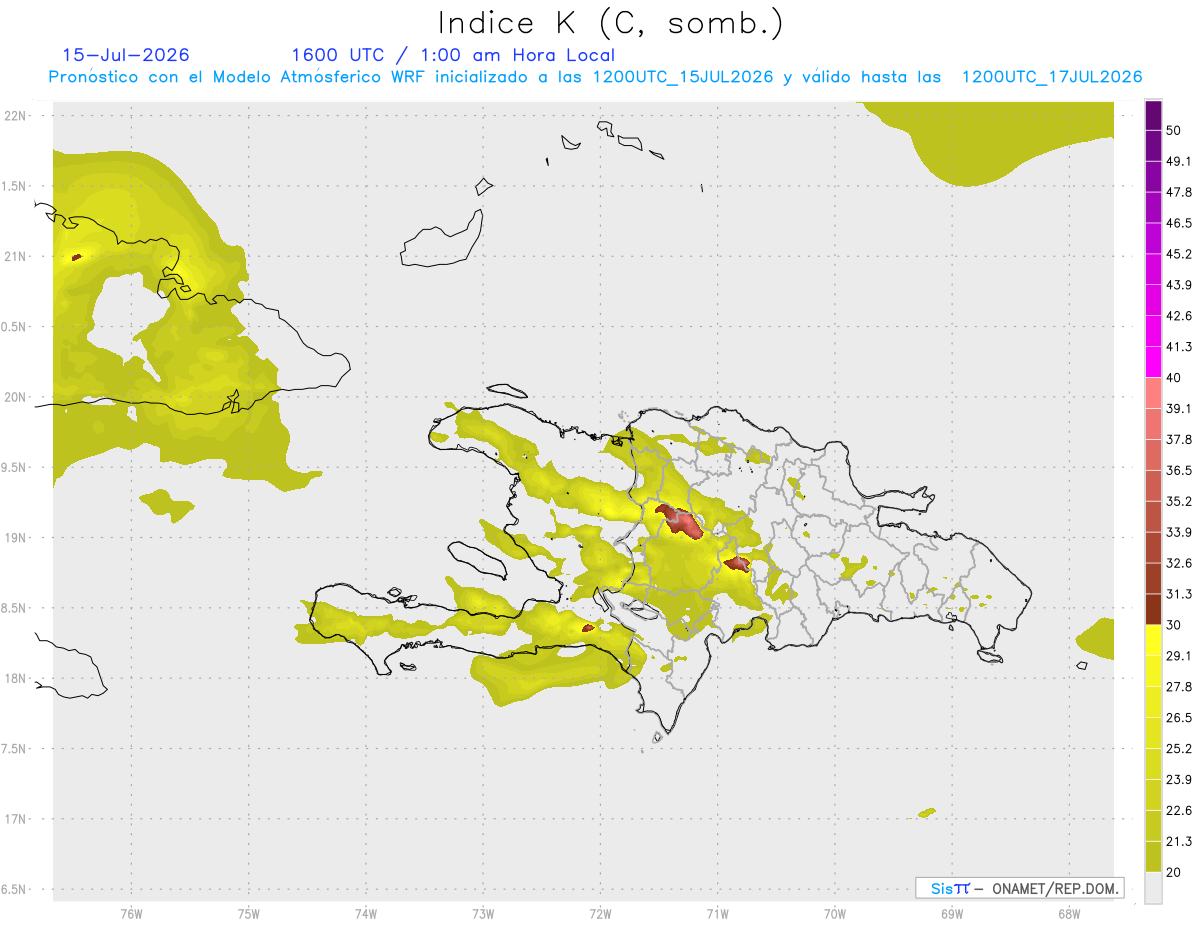Click the colorbar label "47.8"
The height and width of the screenshot is (927, 1200).
click(1179, 192)
